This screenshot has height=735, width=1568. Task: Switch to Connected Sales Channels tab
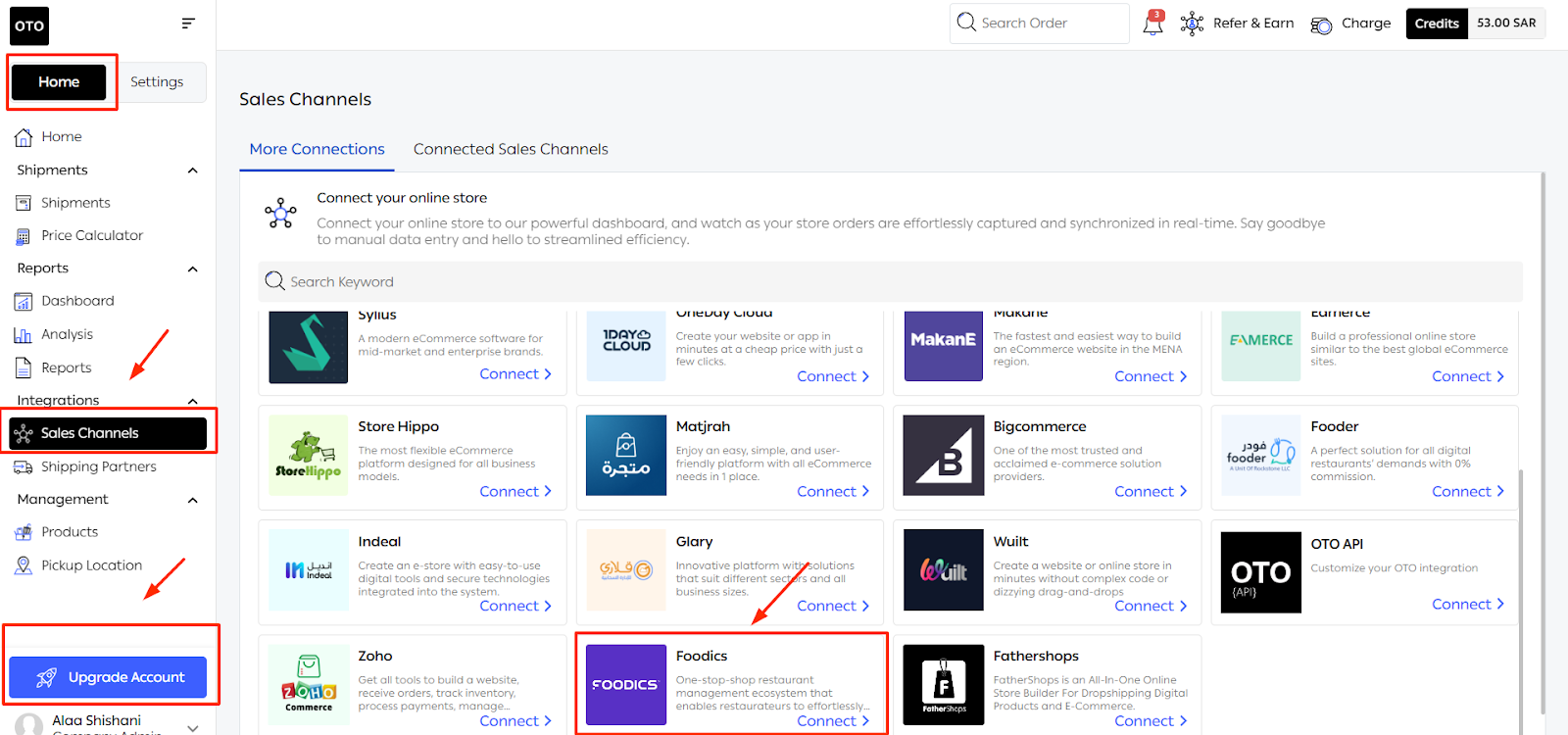tap(511, 149)
